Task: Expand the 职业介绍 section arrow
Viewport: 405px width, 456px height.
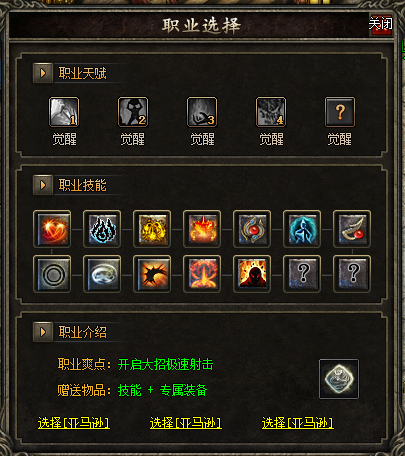Action: (43, 332)
